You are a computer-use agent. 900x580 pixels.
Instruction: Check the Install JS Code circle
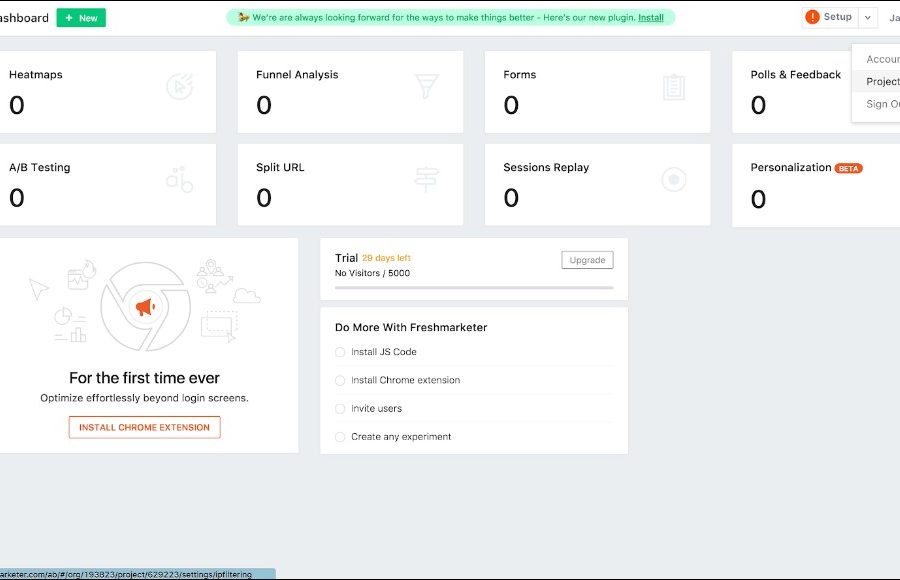[x=340, y=352]
